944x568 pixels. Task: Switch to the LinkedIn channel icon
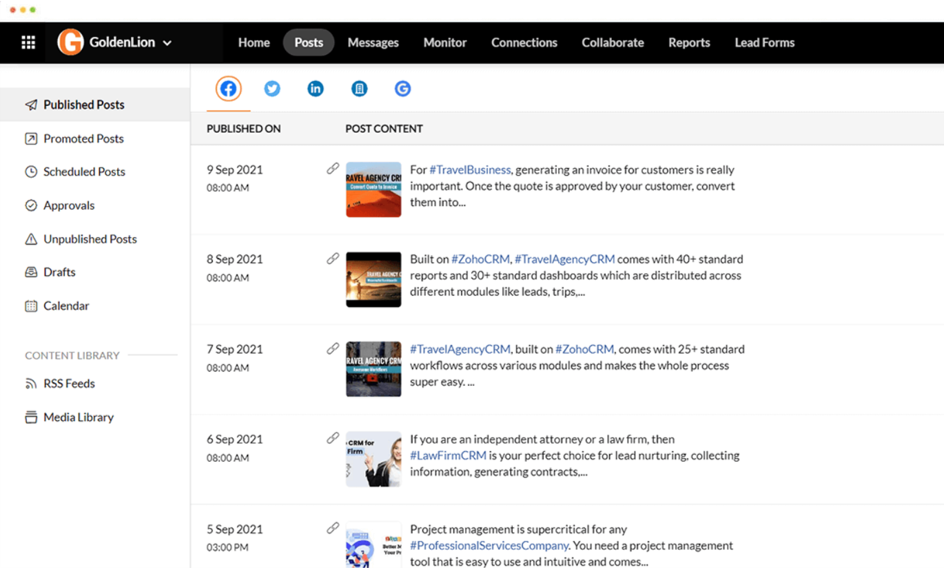[315, 89]
